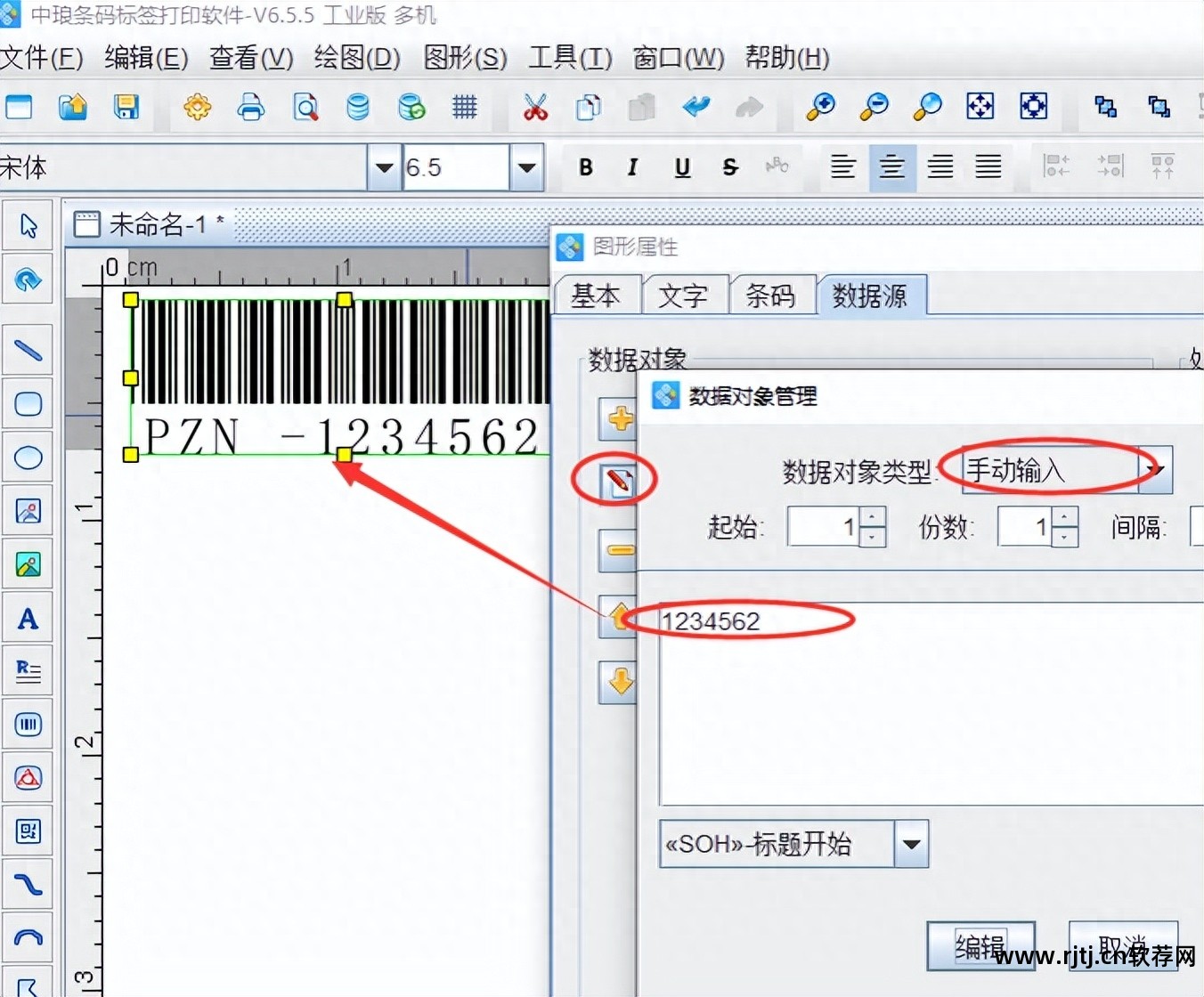This screenshot has width=1204, height=997.
Task: Open a file with the folder icon
Action: pyautogui.click(x=72, y=107)
